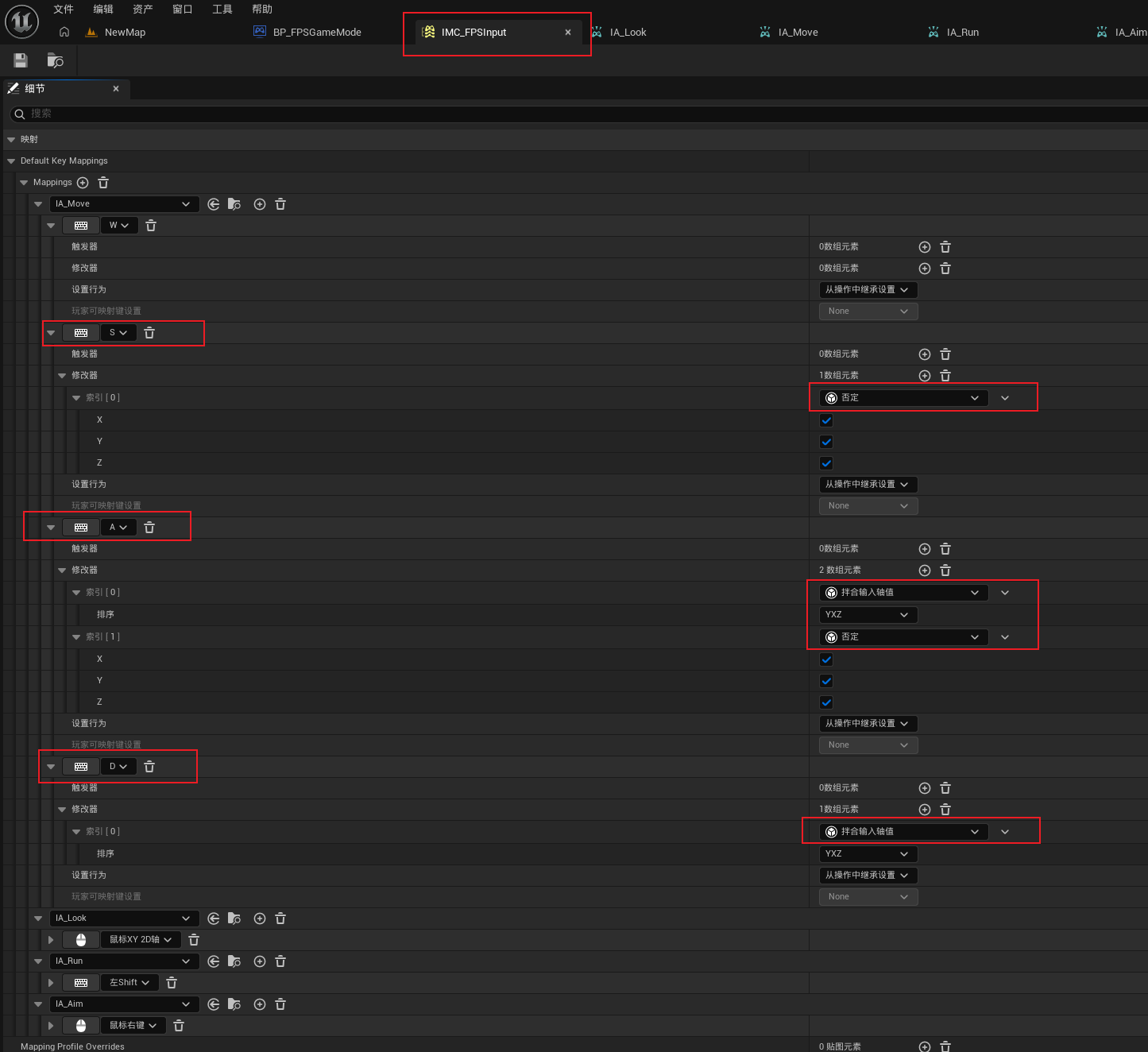Collapse 索引 [1] under A key modifiers
1148x1052 pixels.
point(76,637)
